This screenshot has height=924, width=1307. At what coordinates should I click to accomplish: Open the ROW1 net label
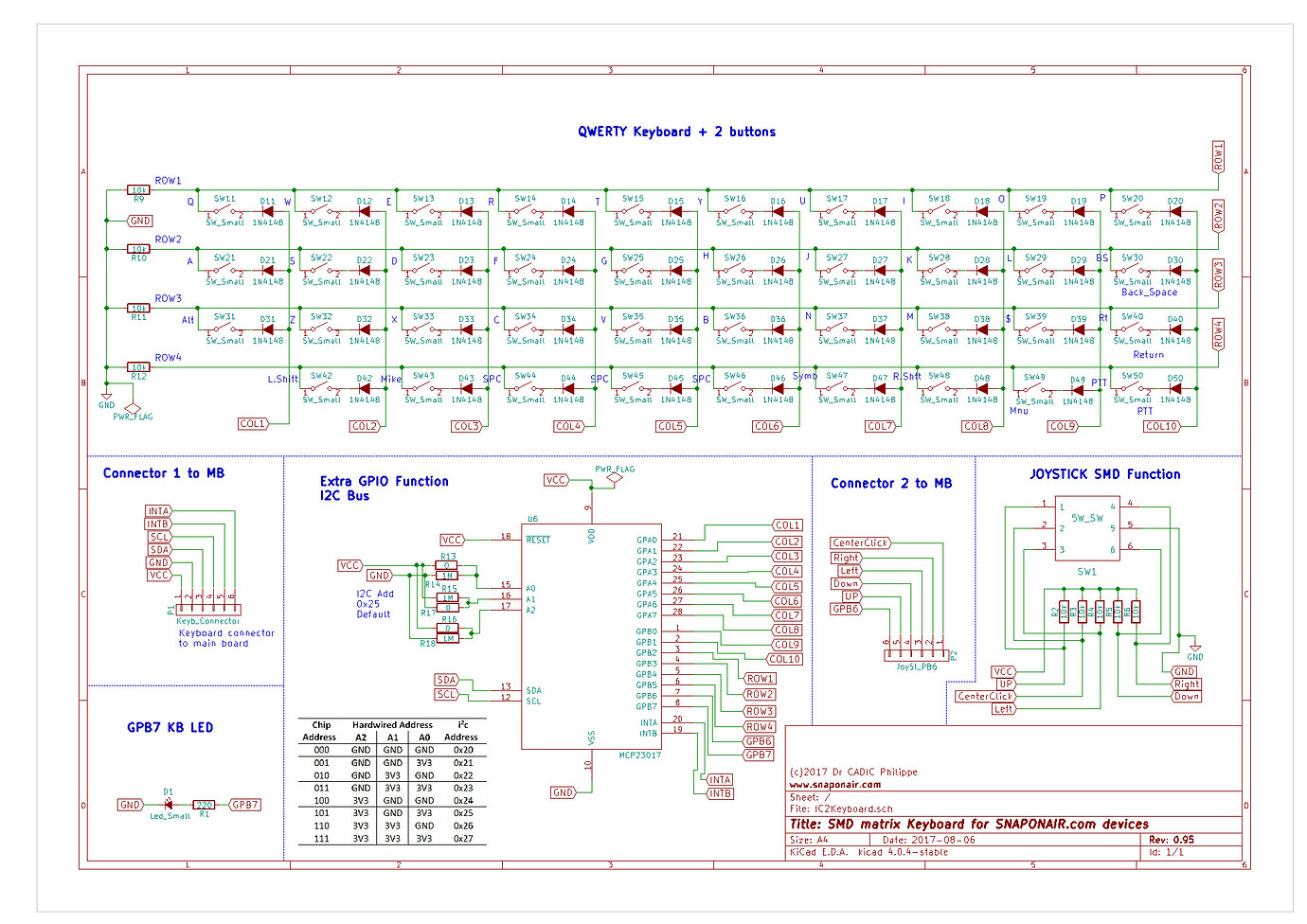(169, 178)
